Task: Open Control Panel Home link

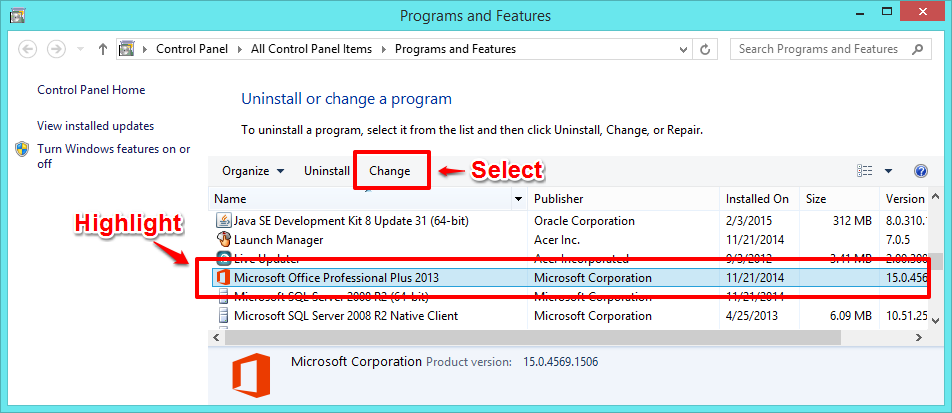Action: click(91, 90)
